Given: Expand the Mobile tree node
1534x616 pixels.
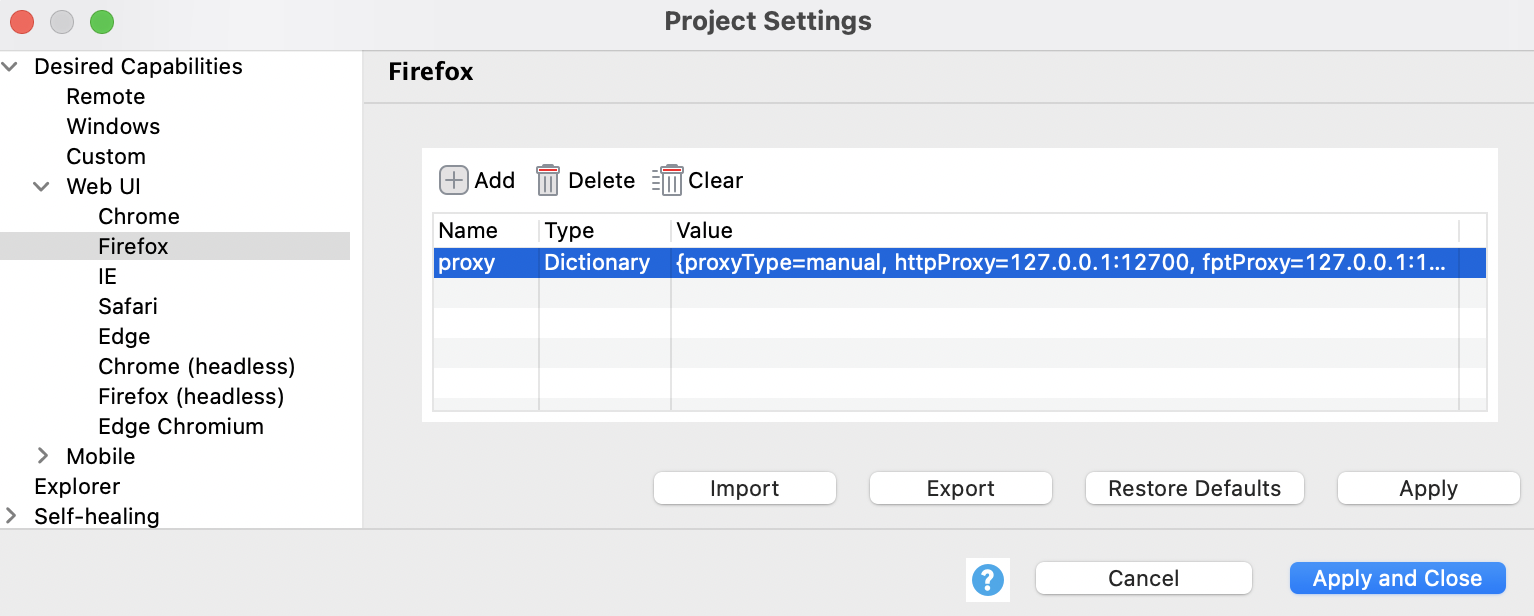Looking at the screenshot, I should click(43, 456).
